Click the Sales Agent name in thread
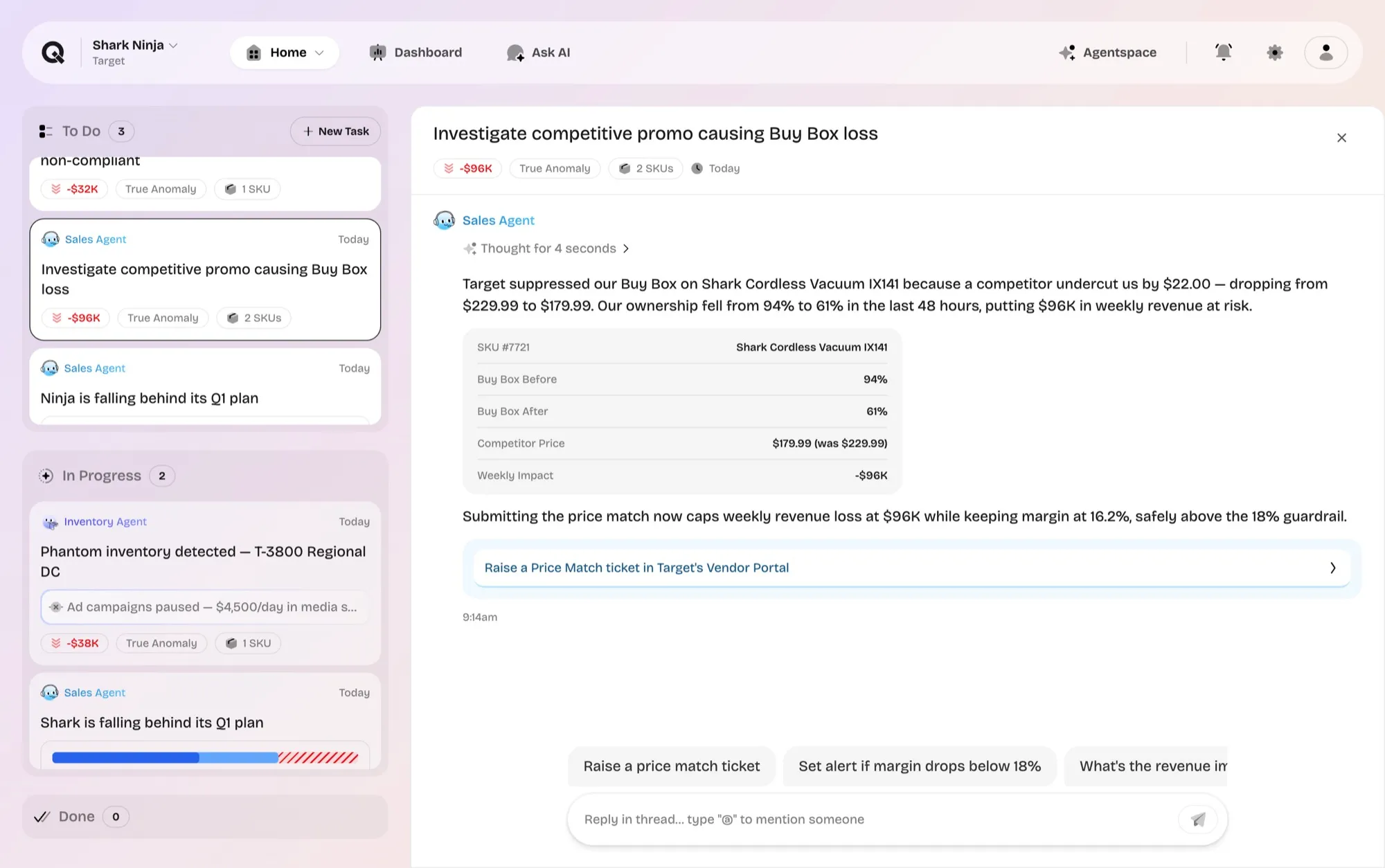The height and width of the screenshot is (868, 1385). pos(498,220)
